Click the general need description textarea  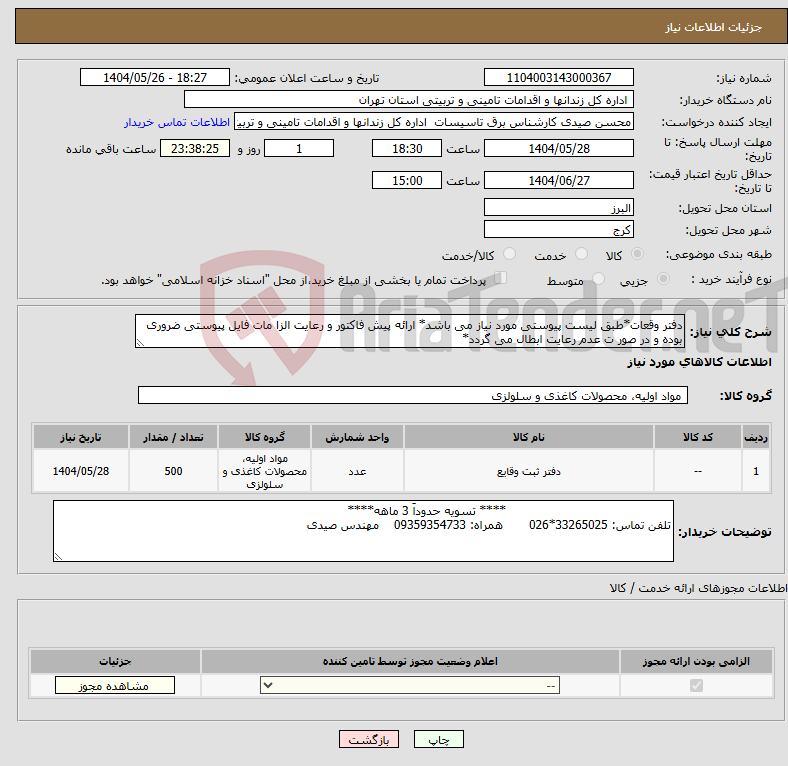click(x=410, y=331)
